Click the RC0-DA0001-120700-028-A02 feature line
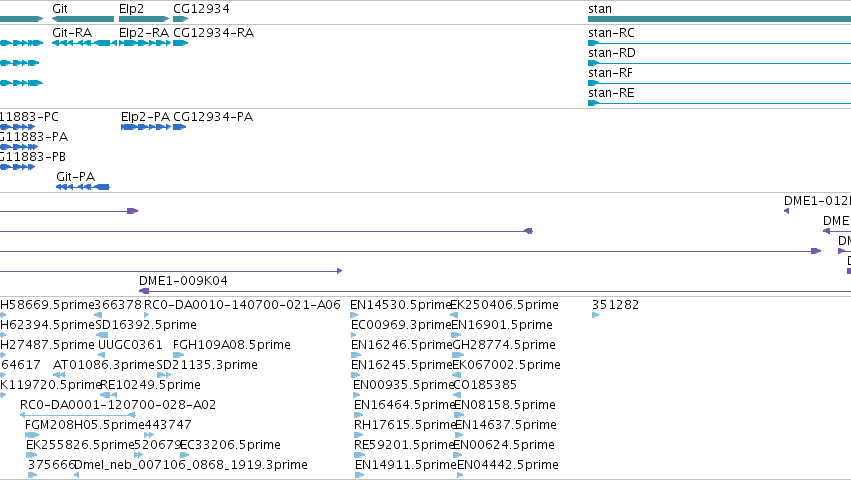The width and height of the screenshot is (851, 480). [x=78, y=415]
